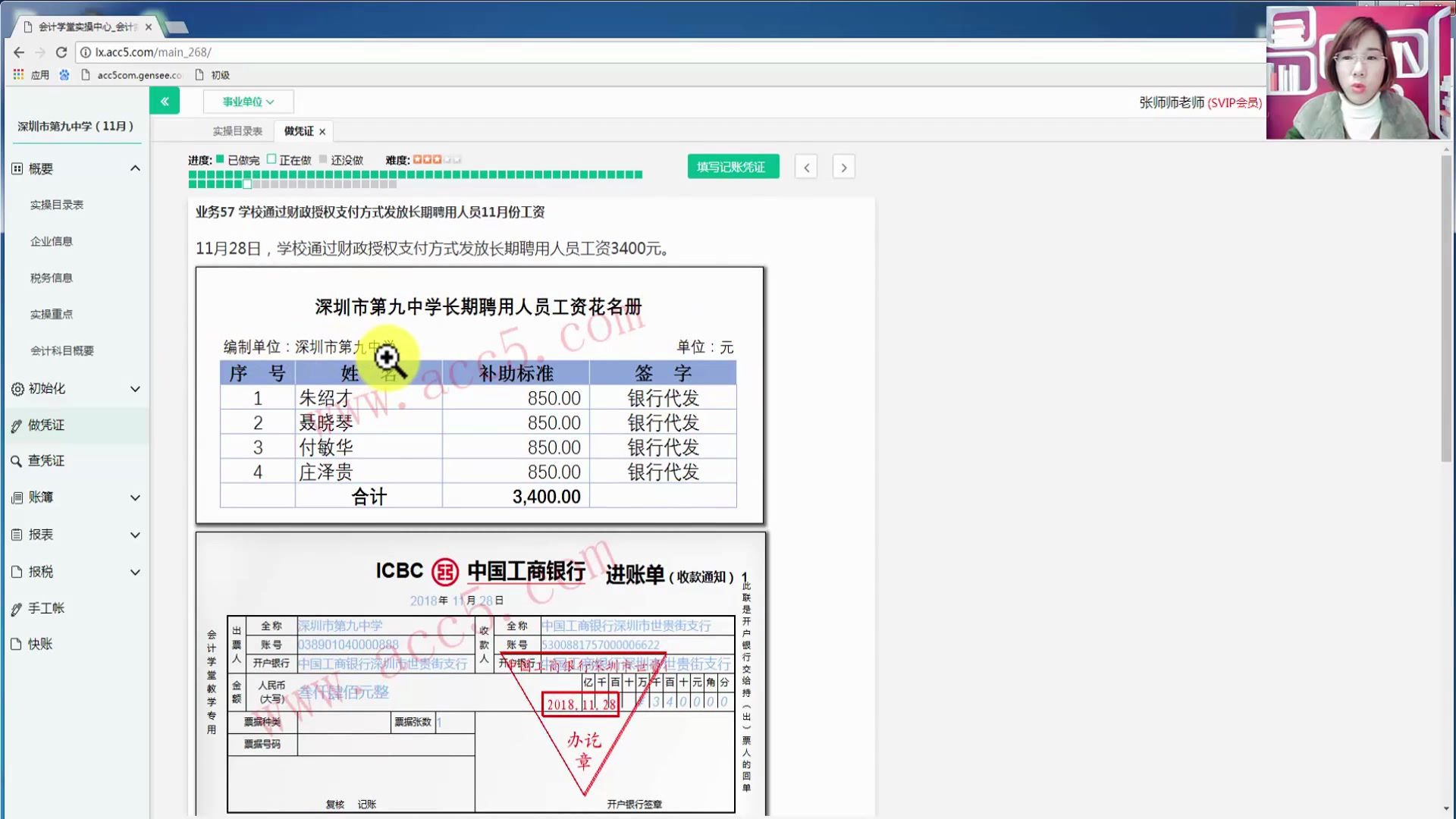Click the browser reload icon
The width and height of the screenshot is (1456, 819).
(61, 52)
